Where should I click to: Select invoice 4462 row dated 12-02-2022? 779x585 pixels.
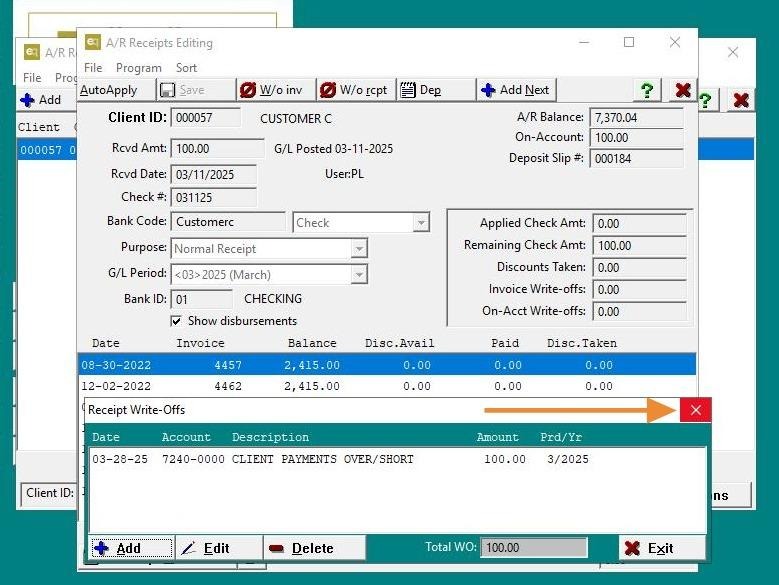[387, 386]
